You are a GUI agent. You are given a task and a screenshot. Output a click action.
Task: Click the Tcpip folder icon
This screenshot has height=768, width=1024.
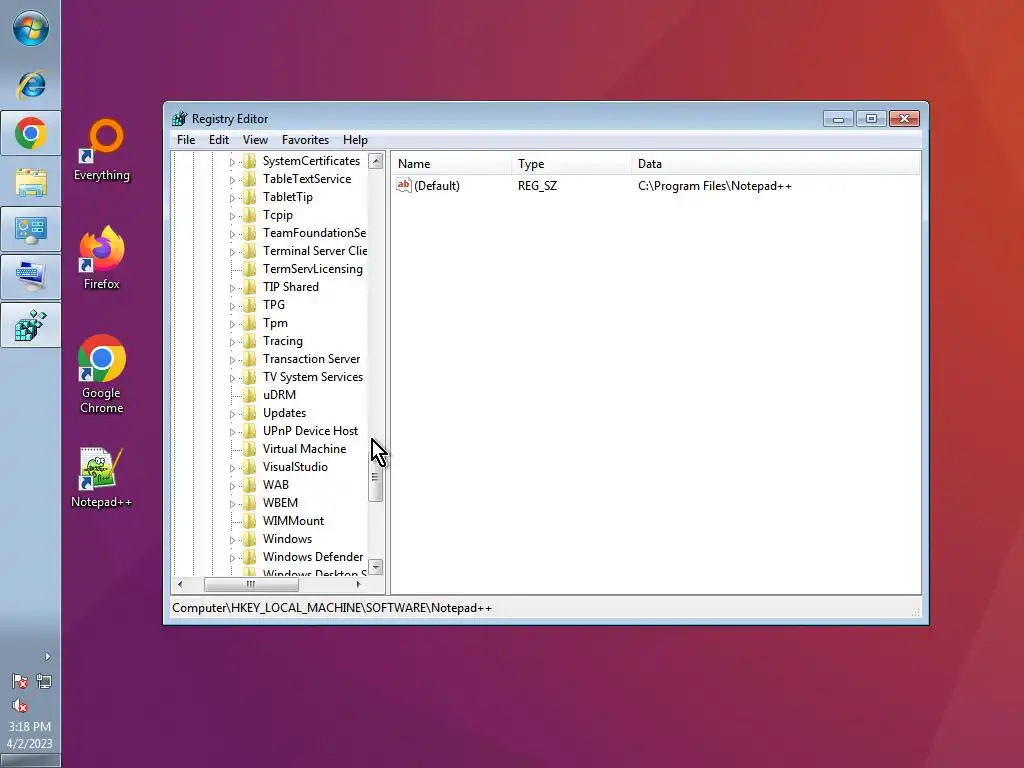[249, 215]
